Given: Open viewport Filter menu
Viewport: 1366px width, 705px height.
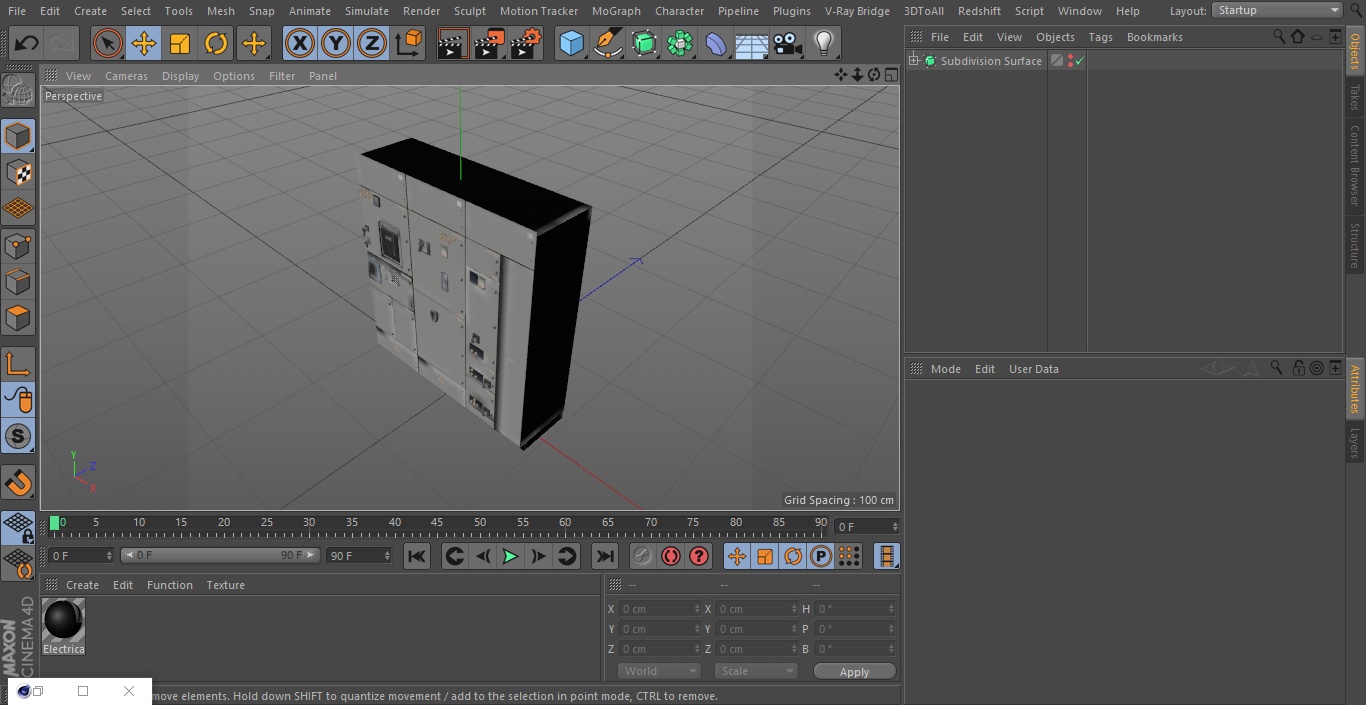Looking at the screenshot, I should click(282, 76).
